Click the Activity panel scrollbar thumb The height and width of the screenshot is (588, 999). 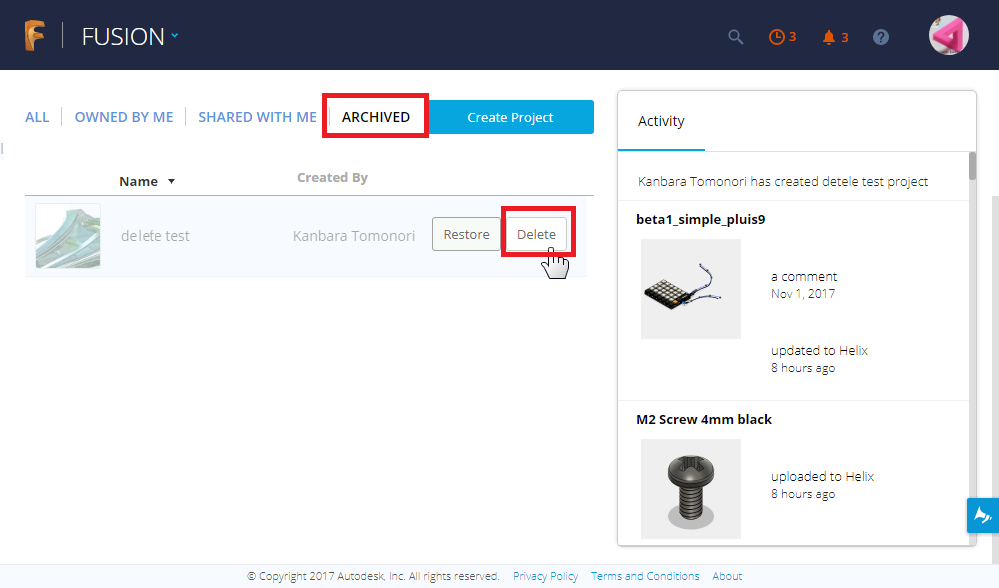click(972, 166)
